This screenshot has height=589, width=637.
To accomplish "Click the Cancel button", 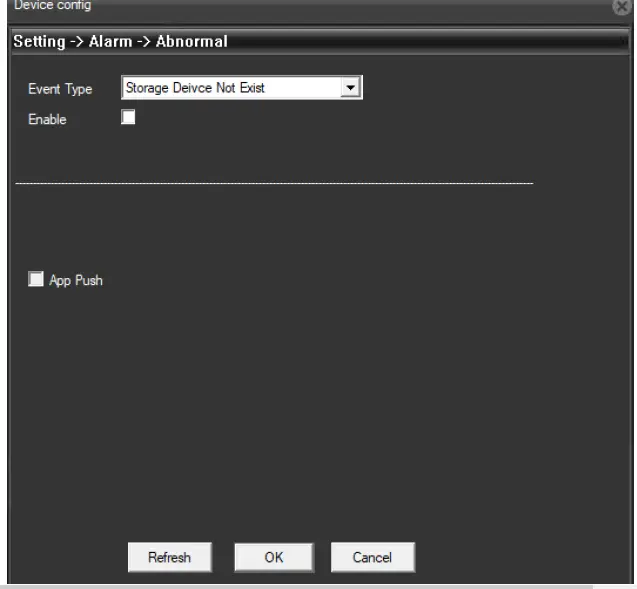I will click(373, 557).
